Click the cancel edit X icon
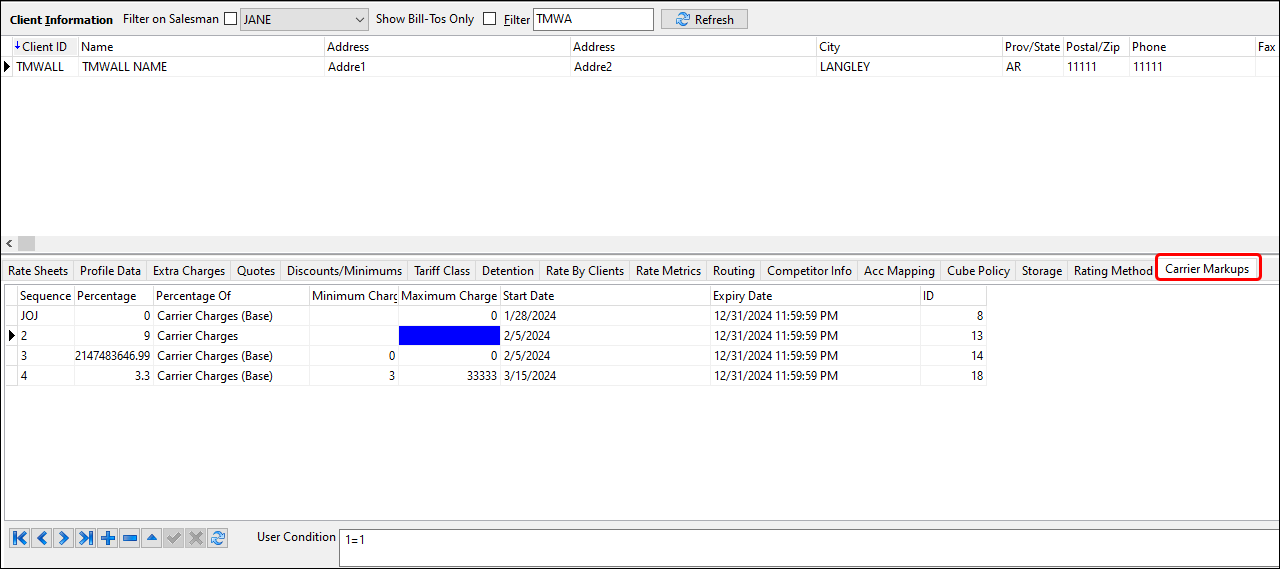Image resolution: width=1280 pixels, height=569 pixels. click(196, 538)
